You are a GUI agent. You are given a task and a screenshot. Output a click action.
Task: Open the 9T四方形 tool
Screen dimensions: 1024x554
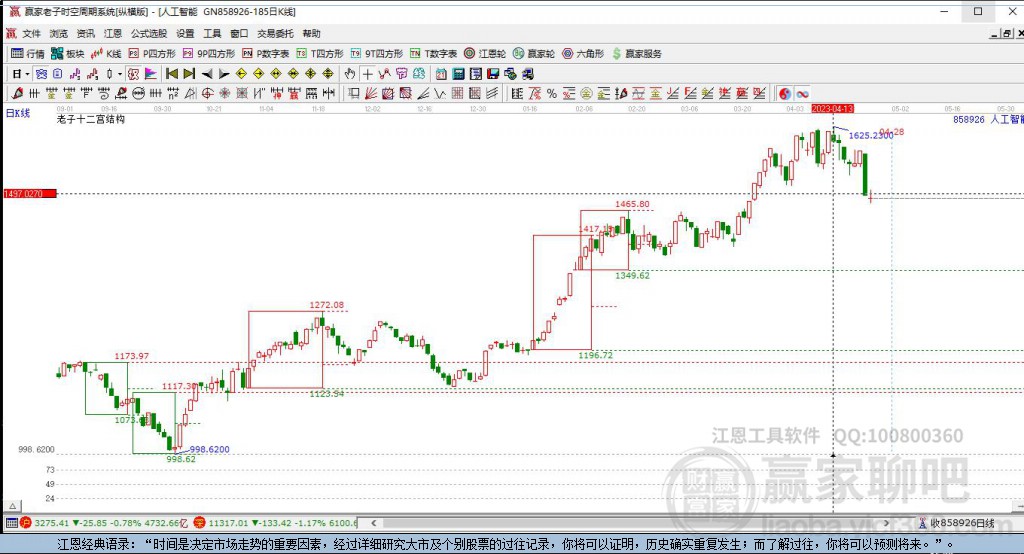(377, 54)
